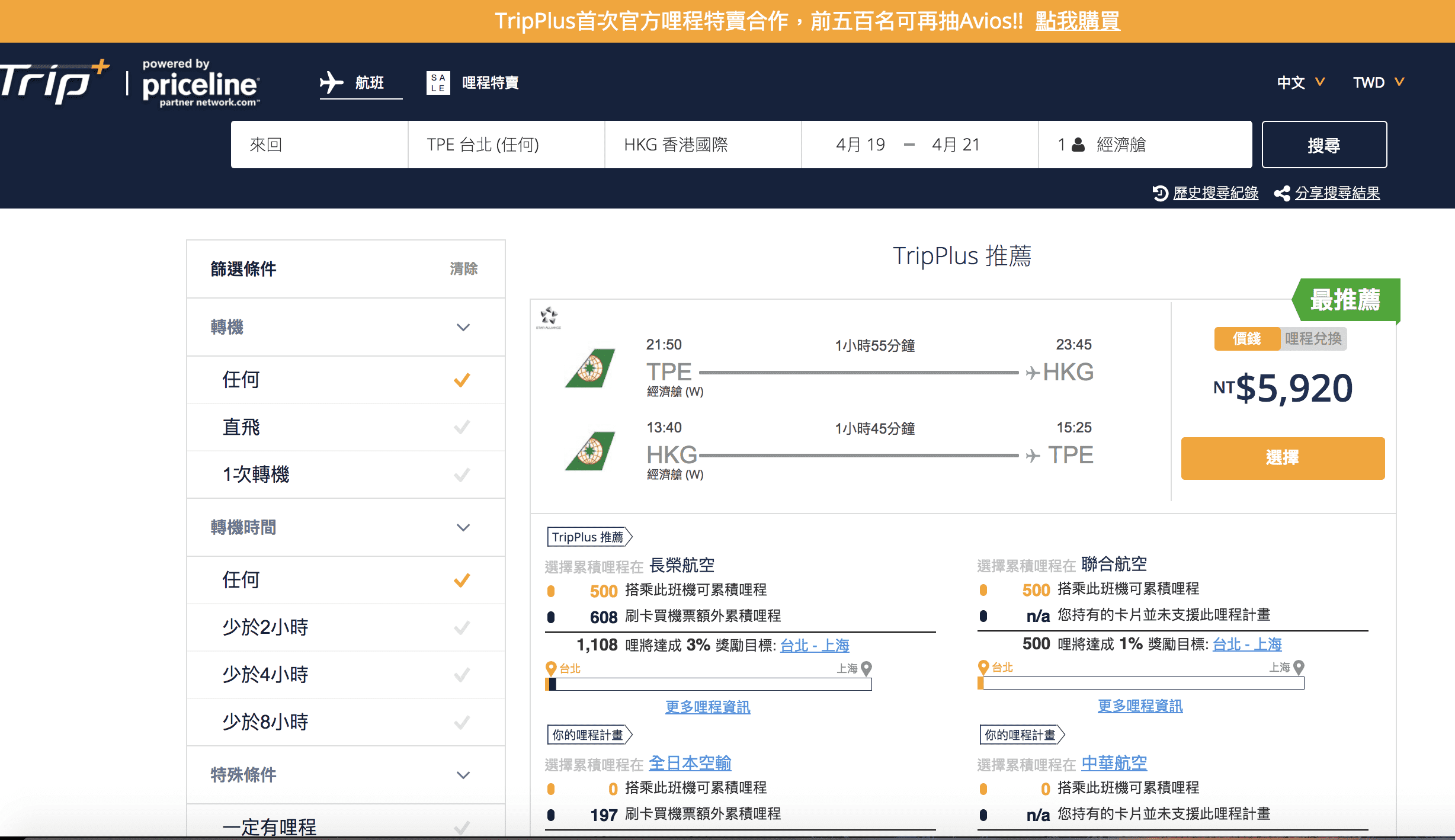The width and height of the screenshot is (1455, 840).
Task: Click 長榮航空 mileage progress bar
Action: tap(709, 684)
